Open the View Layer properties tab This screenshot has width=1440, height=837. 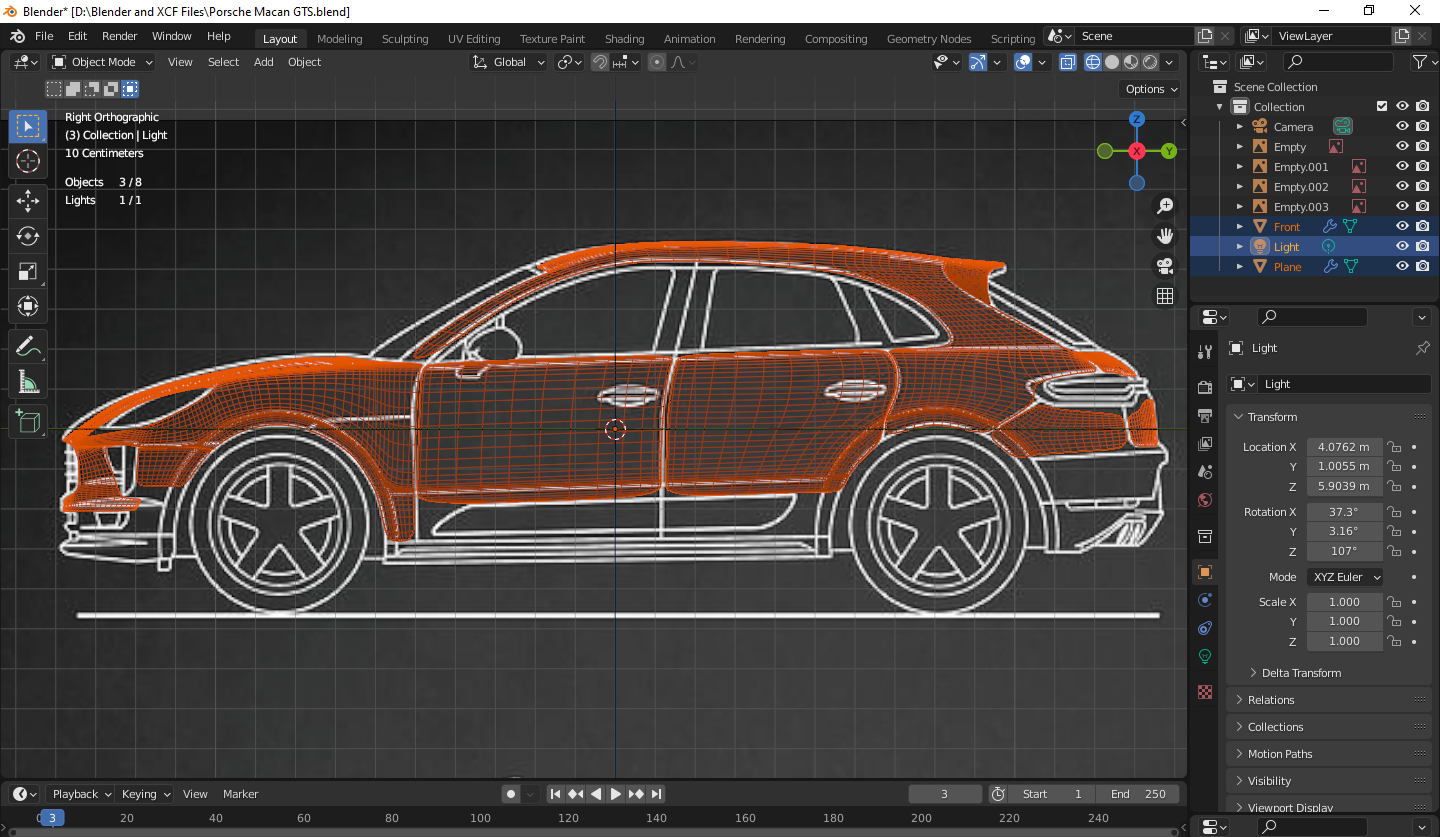[x=1205, y=443]
